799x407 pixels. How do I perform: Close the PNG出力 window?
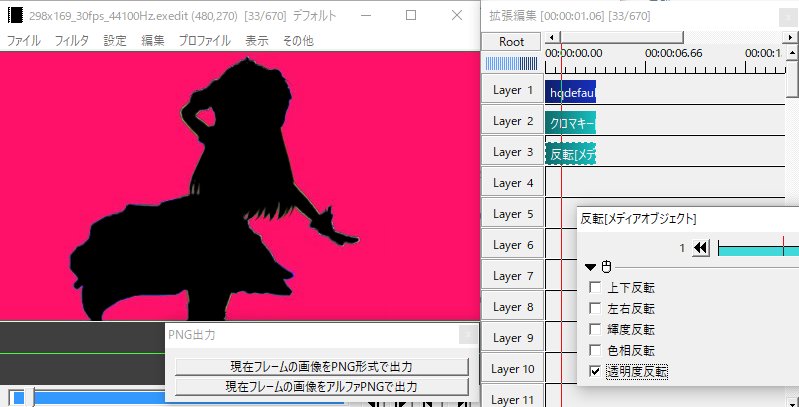468,335
